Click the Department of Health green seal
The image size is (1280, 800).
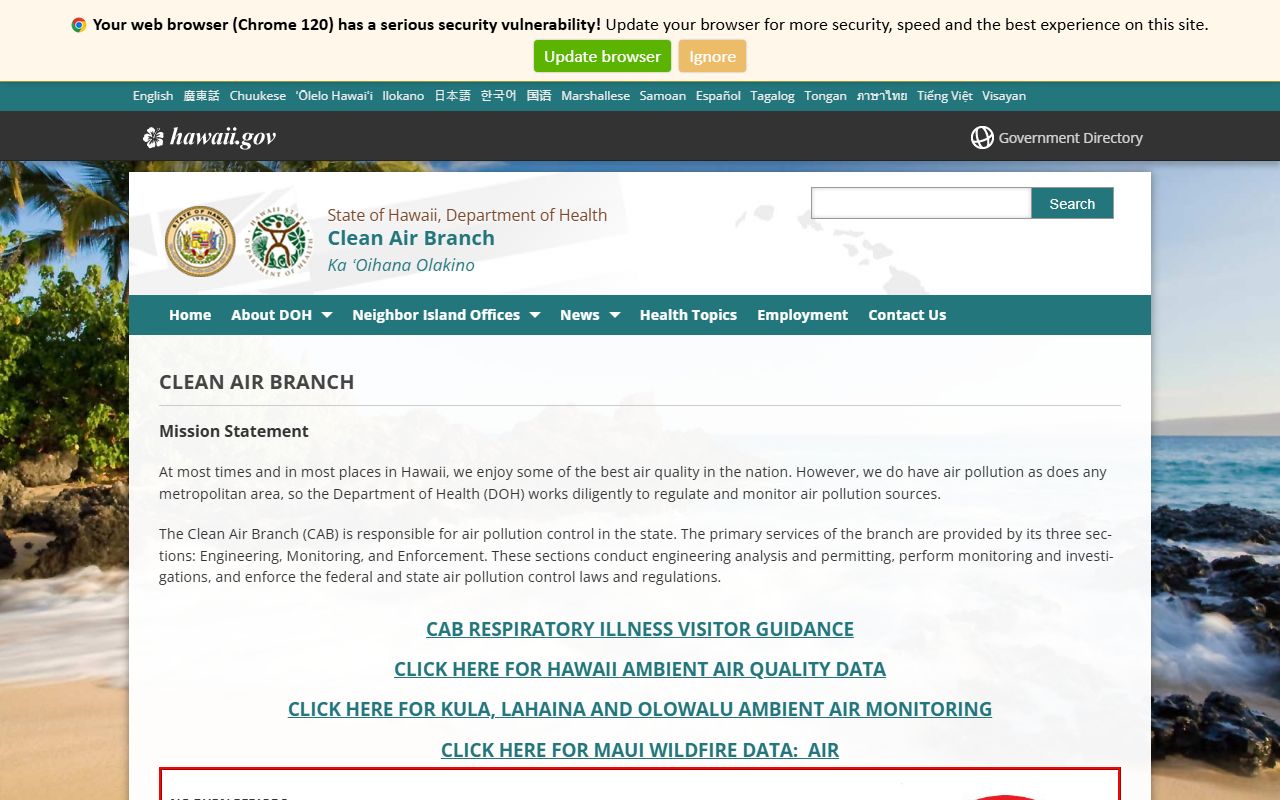[279, 241]
